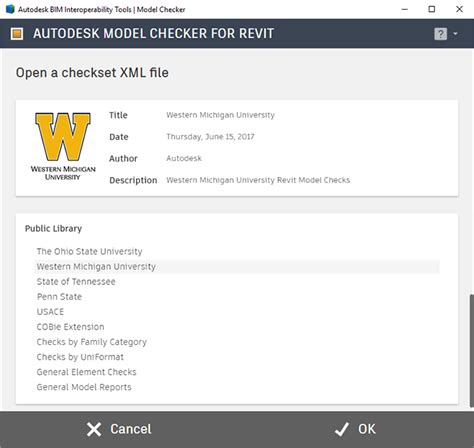
Task: Select the USACE checkset
Action: pyautogui.click(x=50, y=312)
